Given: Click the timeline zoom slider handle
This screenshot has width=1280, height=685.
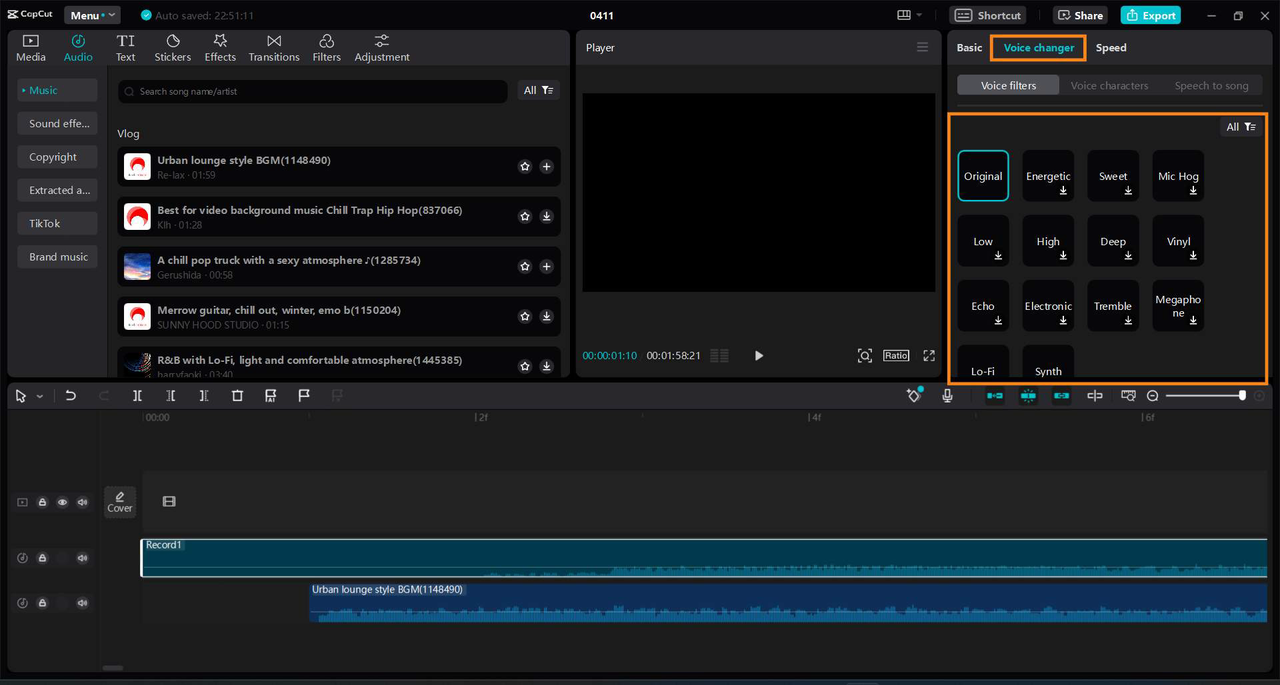Looking at the screenshot, I should tap(1242, 396).
